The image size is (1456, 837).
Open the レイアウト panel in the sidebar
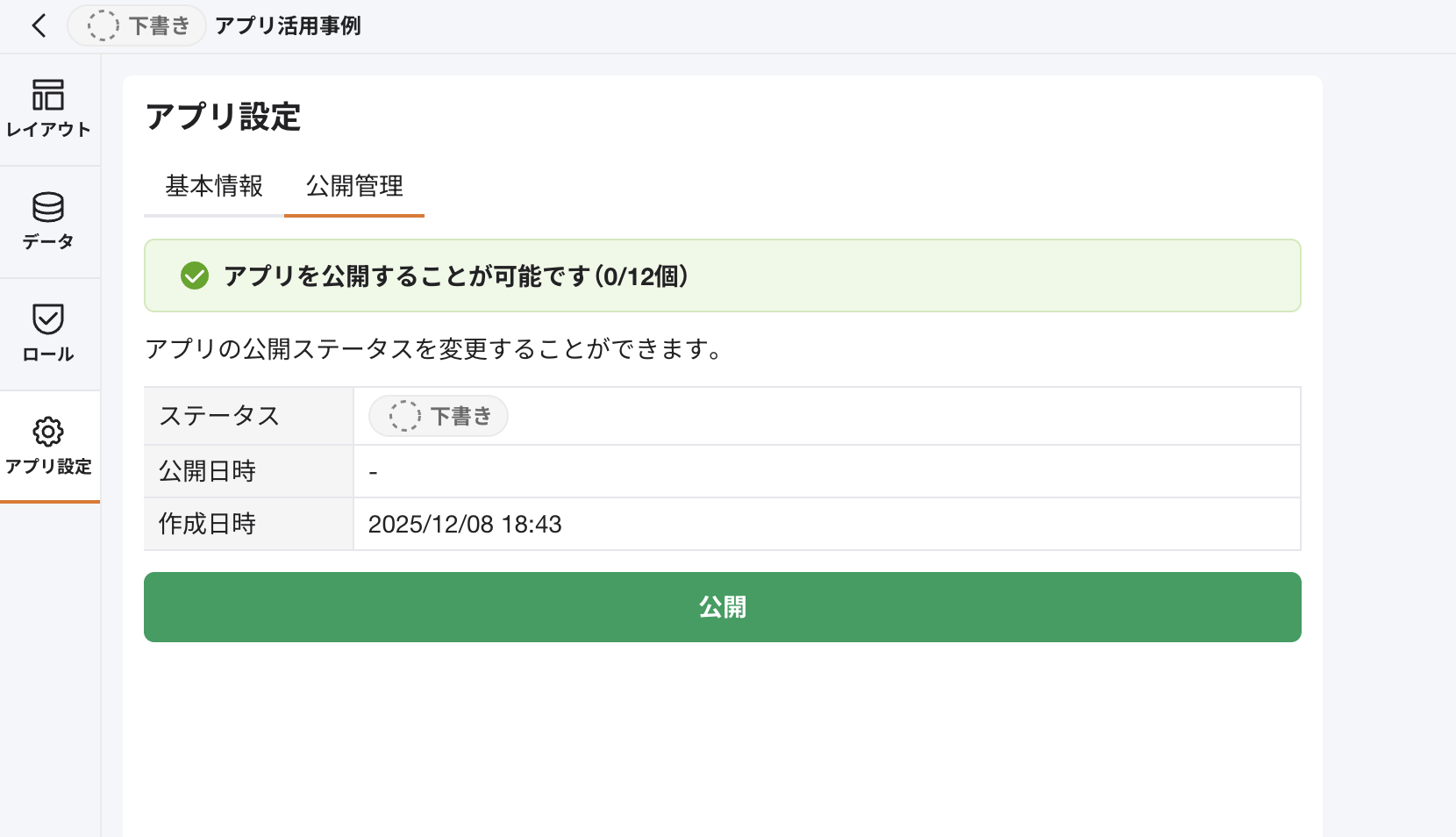tap(49, 108)
